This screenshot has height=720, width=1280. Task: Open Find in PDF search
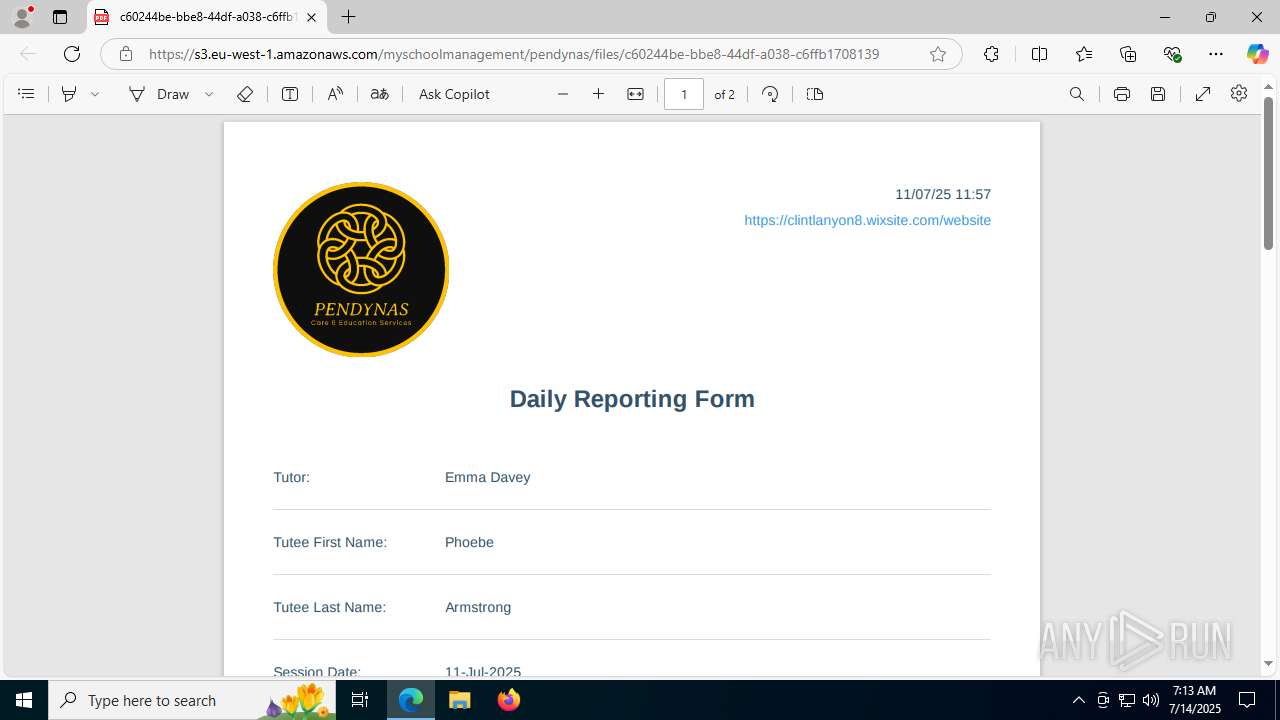(1077, 94)
